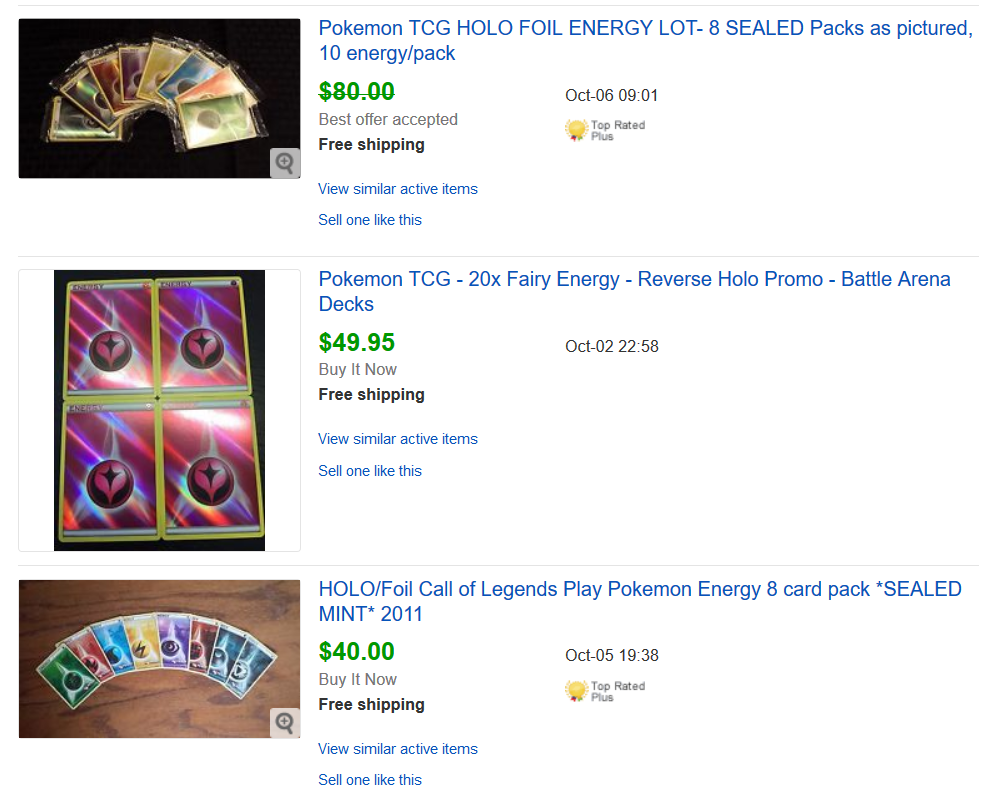The width and height of the screenshot is (993, 806).
Task: Click Top Rated Plus badge for $40.00 listing
Action: click(605, 691)
